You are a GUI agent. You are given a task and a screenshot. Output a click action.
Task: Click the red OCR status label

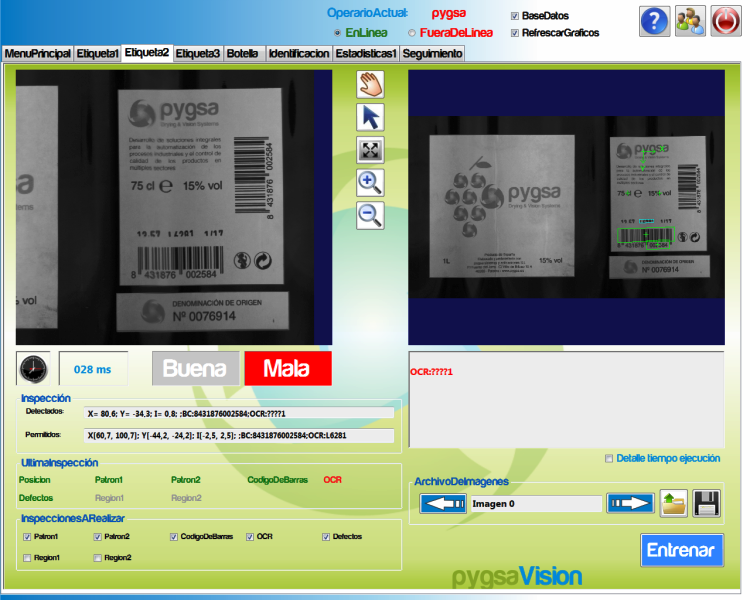(x=332, y=480)
